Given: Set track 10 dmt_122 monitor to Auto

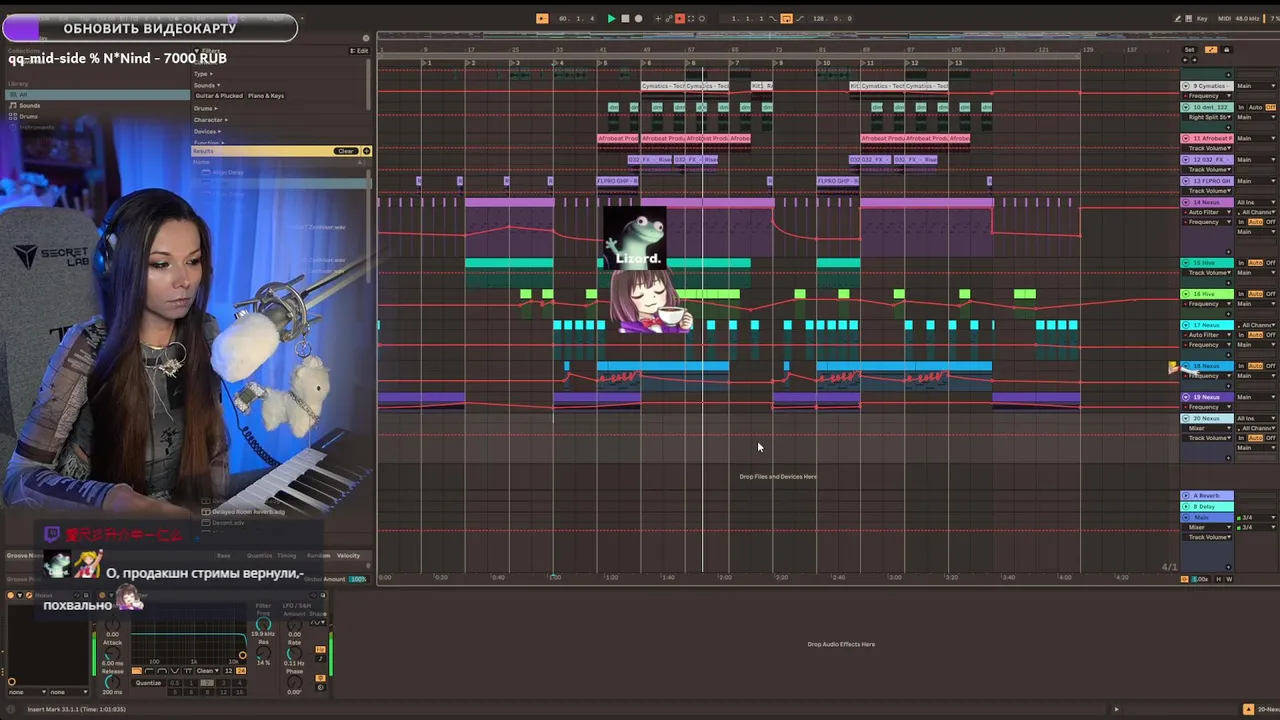Looking at the screenshot, I should pyautogui.click(x=1255, y=107).
